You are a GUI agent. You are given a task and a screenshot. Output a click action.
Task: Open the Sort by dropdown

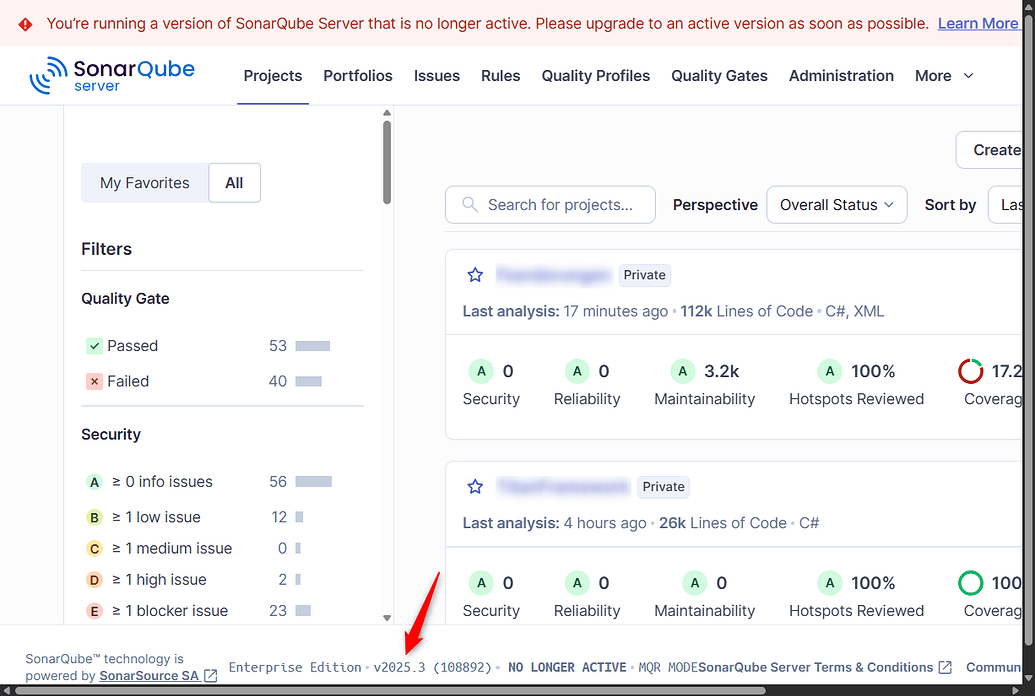(x=1013, y=204)
